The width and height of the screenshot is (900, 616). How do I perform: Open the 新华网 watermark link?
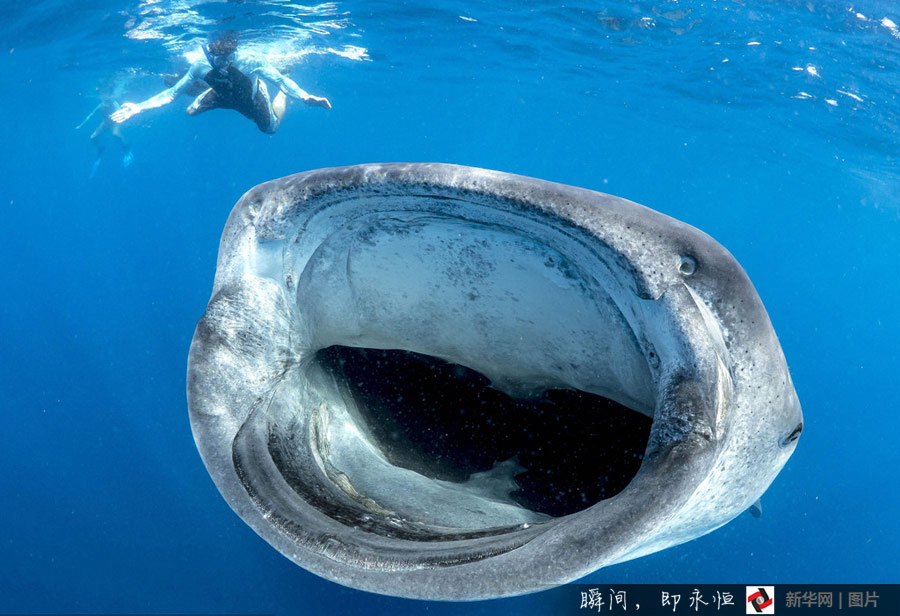808,600
